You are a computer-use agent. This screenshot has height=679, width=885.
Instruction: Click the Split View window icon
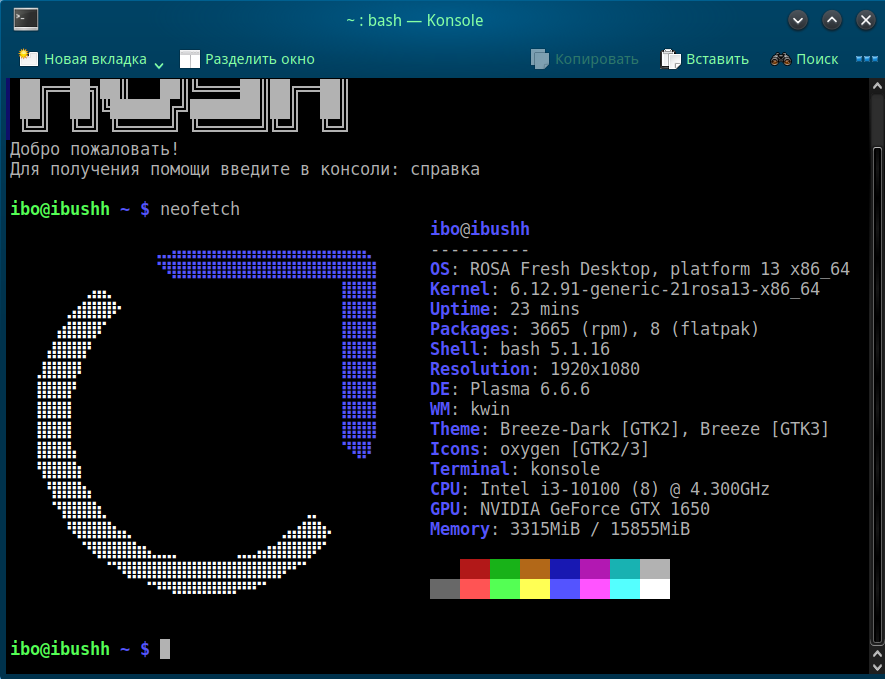coord(190,59)
